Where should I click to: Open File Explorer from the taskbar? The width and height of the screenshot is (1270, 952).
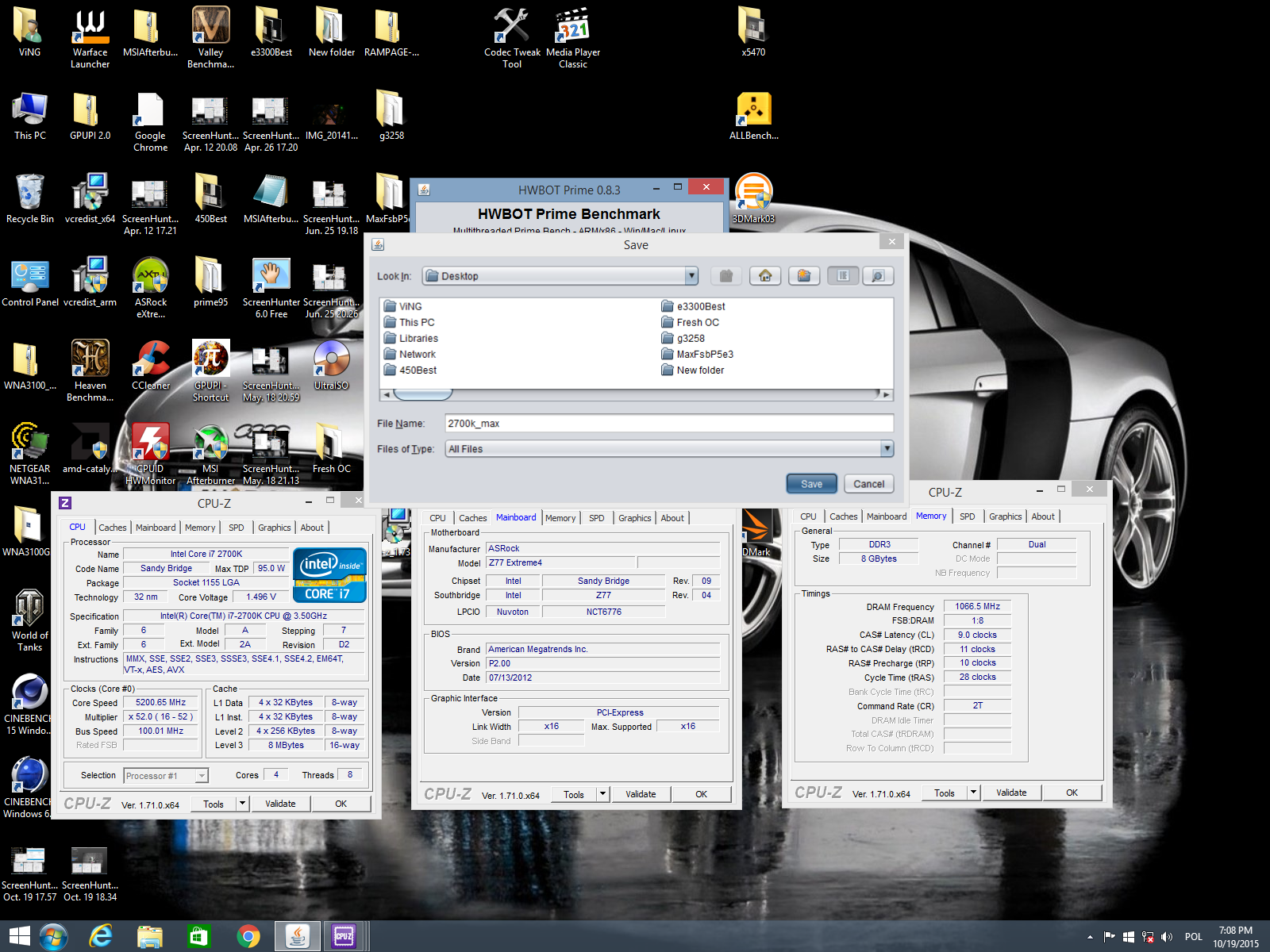(x=149, y=937)
